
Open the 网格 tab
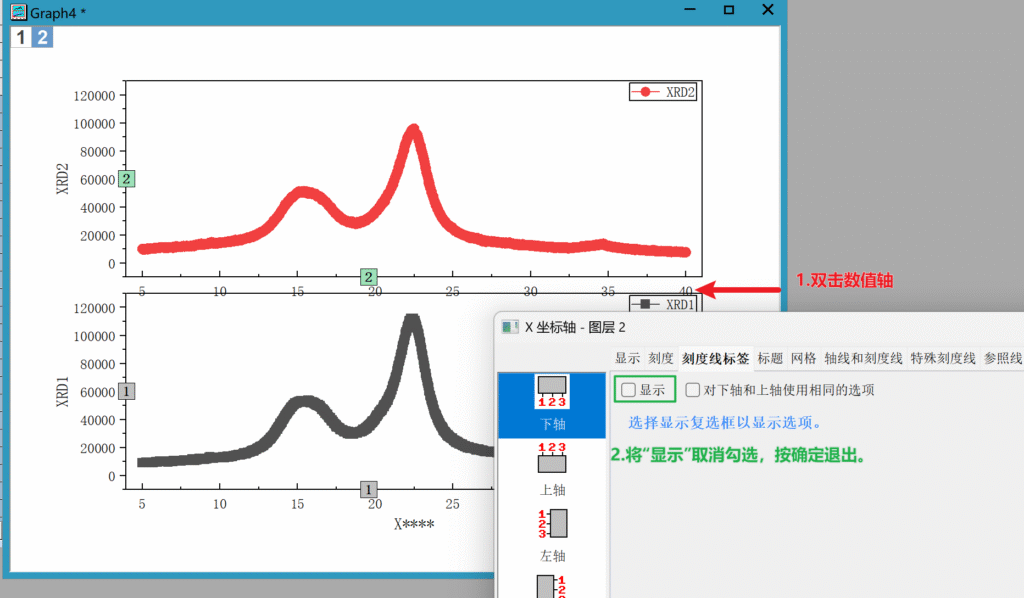[803, 358]
